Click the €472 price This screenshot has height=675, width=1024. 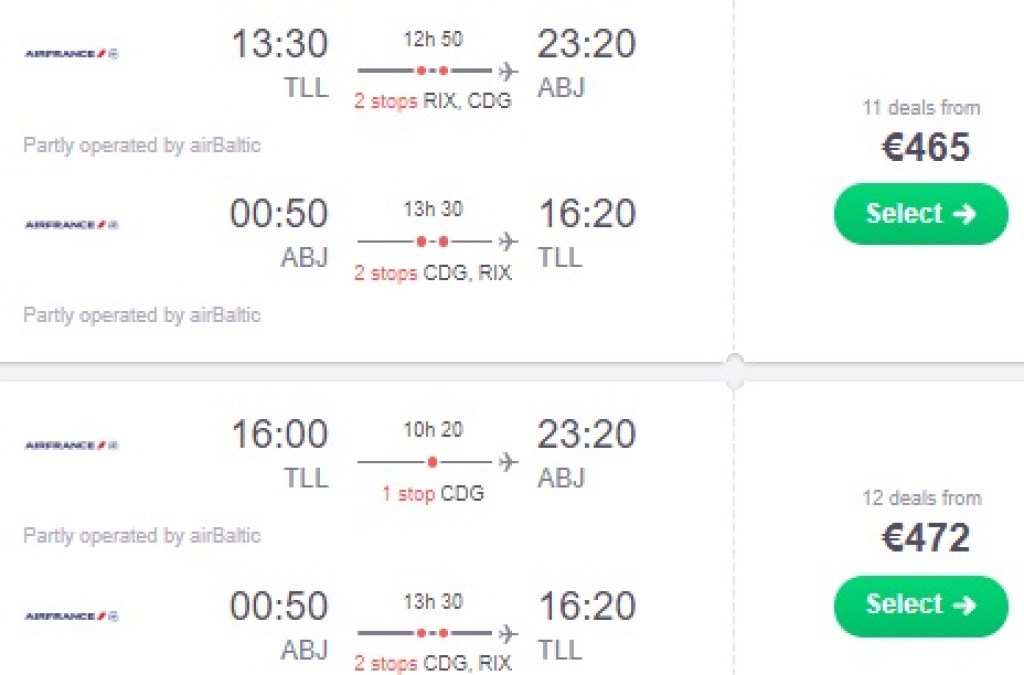pos(925,539)
